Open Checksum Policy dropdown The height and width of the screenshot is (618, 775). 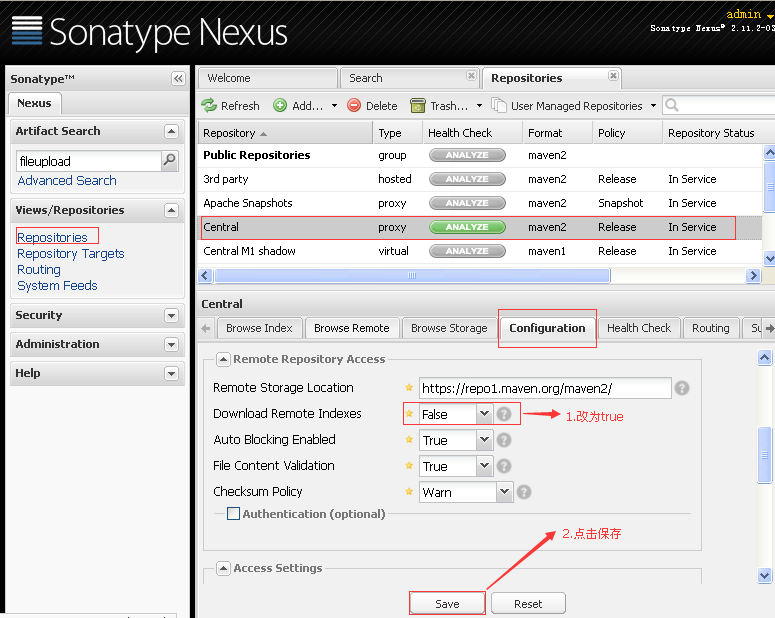(504, 492)
